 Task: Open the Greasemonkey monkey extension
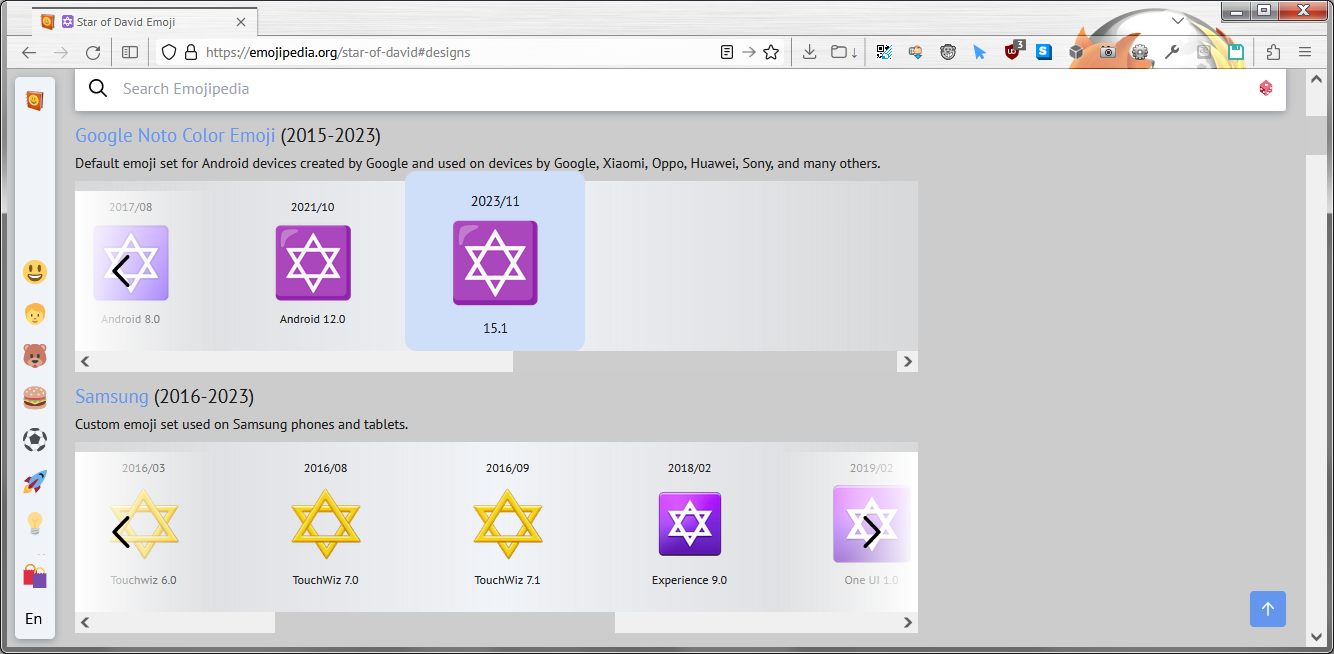[x=948, y=52]
